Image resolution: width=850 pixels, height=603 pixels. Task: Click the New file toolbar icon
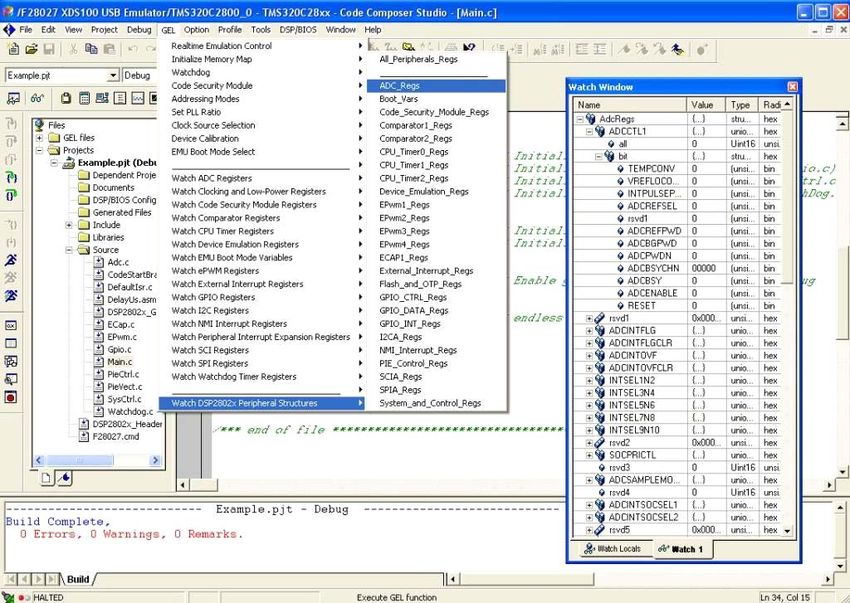pos(15,49)
